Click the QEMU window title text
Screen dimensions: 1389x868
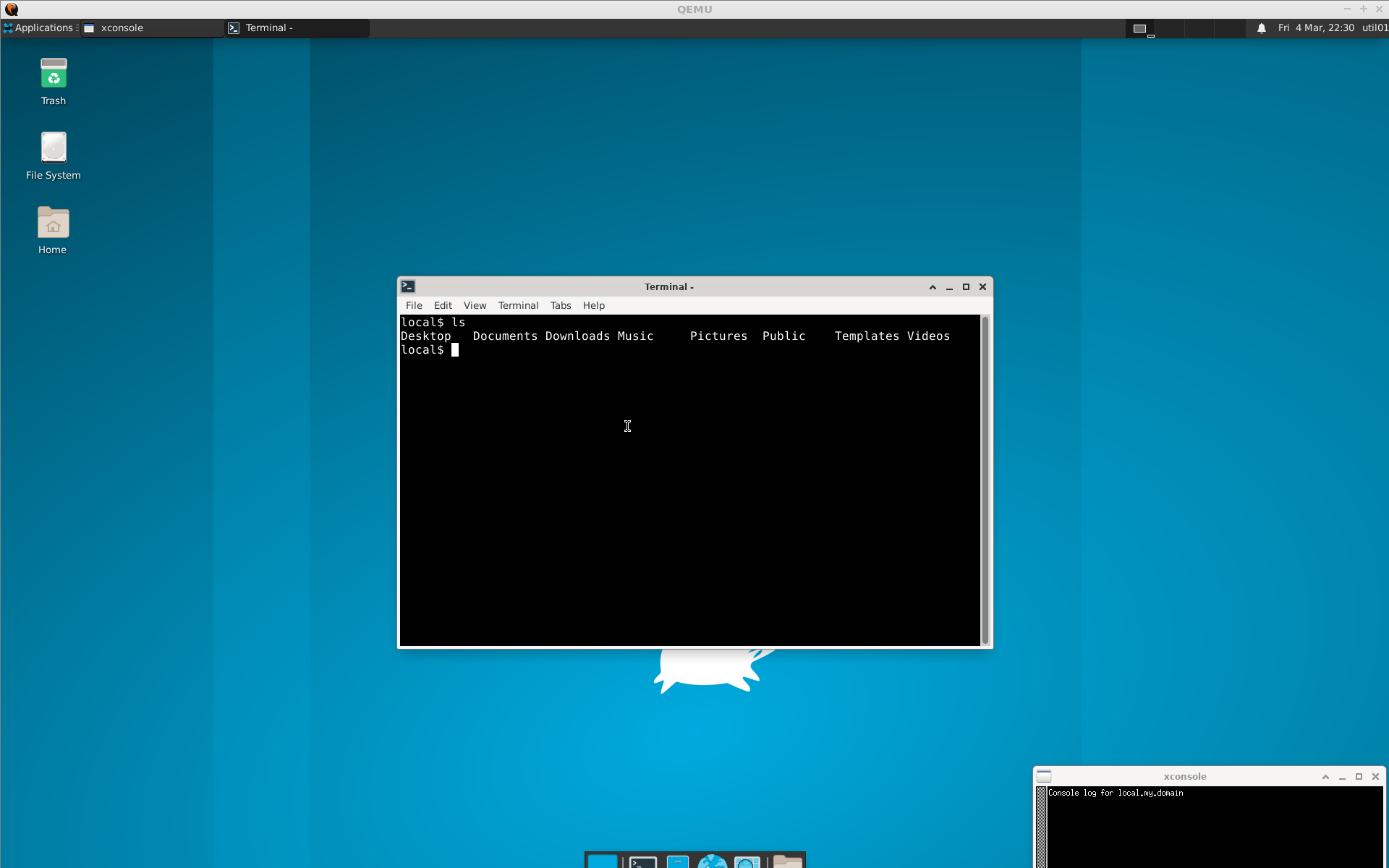(x=694, y=9)
